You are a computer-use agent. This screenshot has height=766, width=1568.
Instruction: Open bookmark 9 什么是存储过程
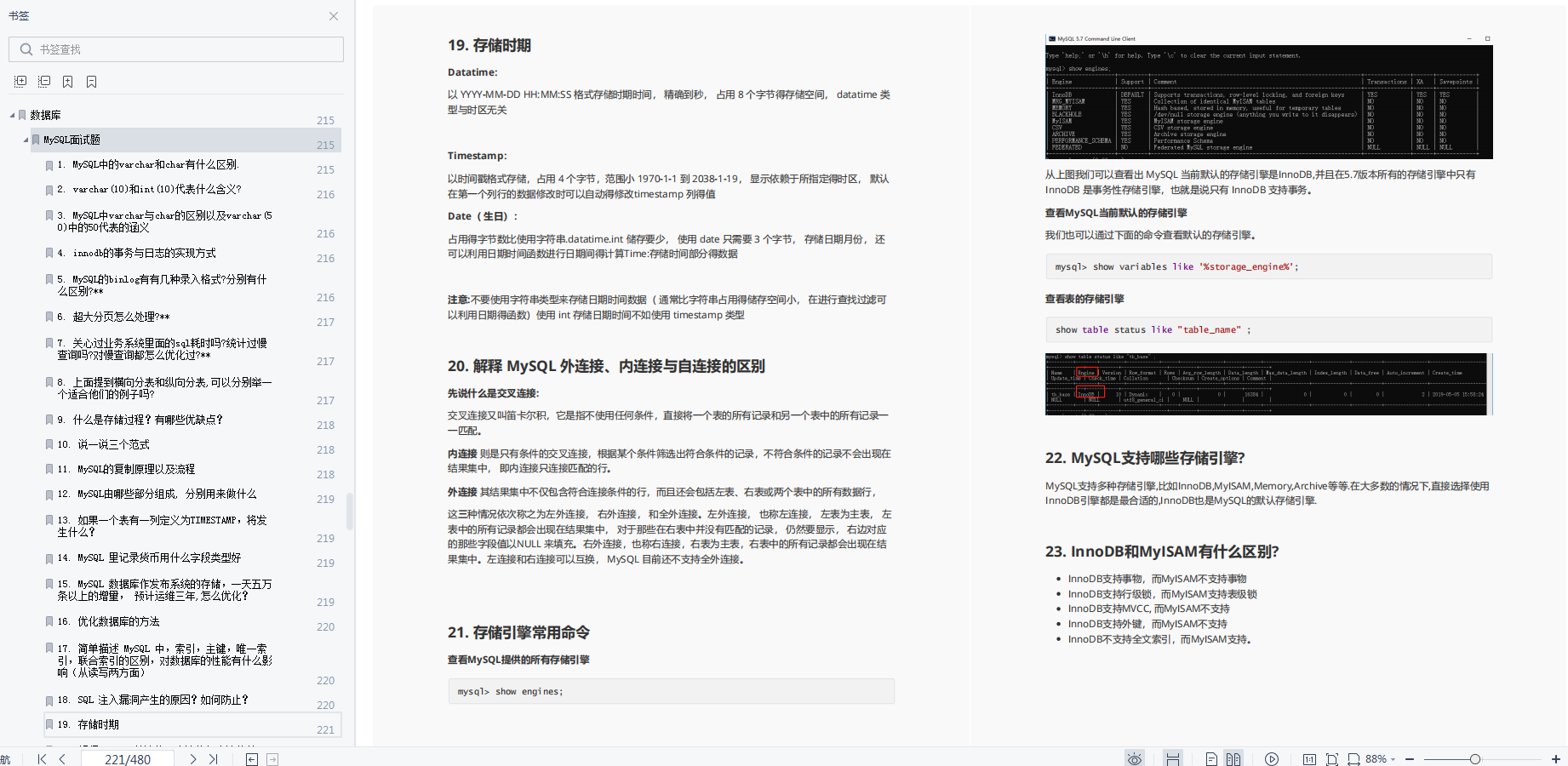140,420
